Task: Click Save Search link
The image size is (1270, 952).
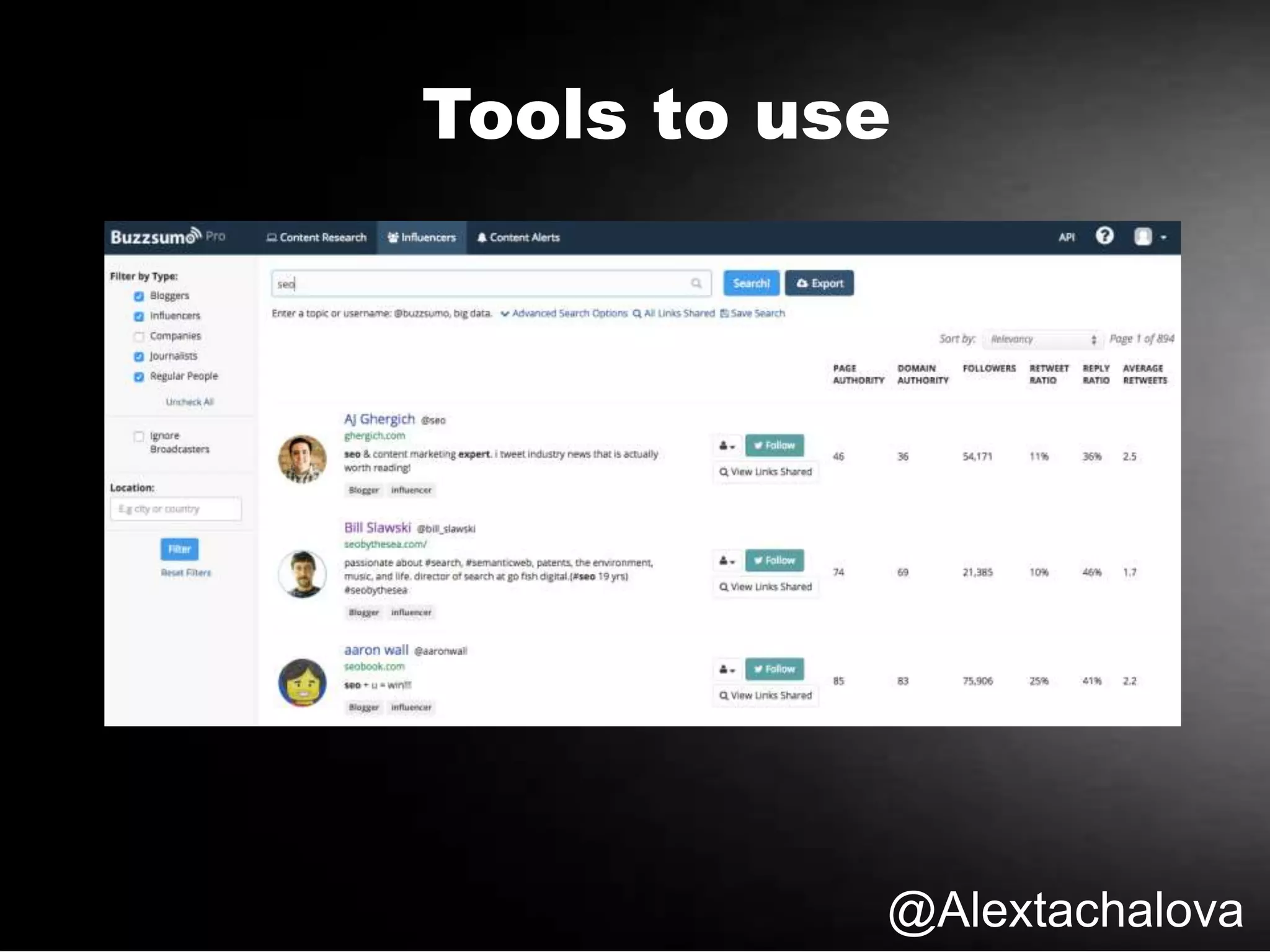Action: point(752,314)
